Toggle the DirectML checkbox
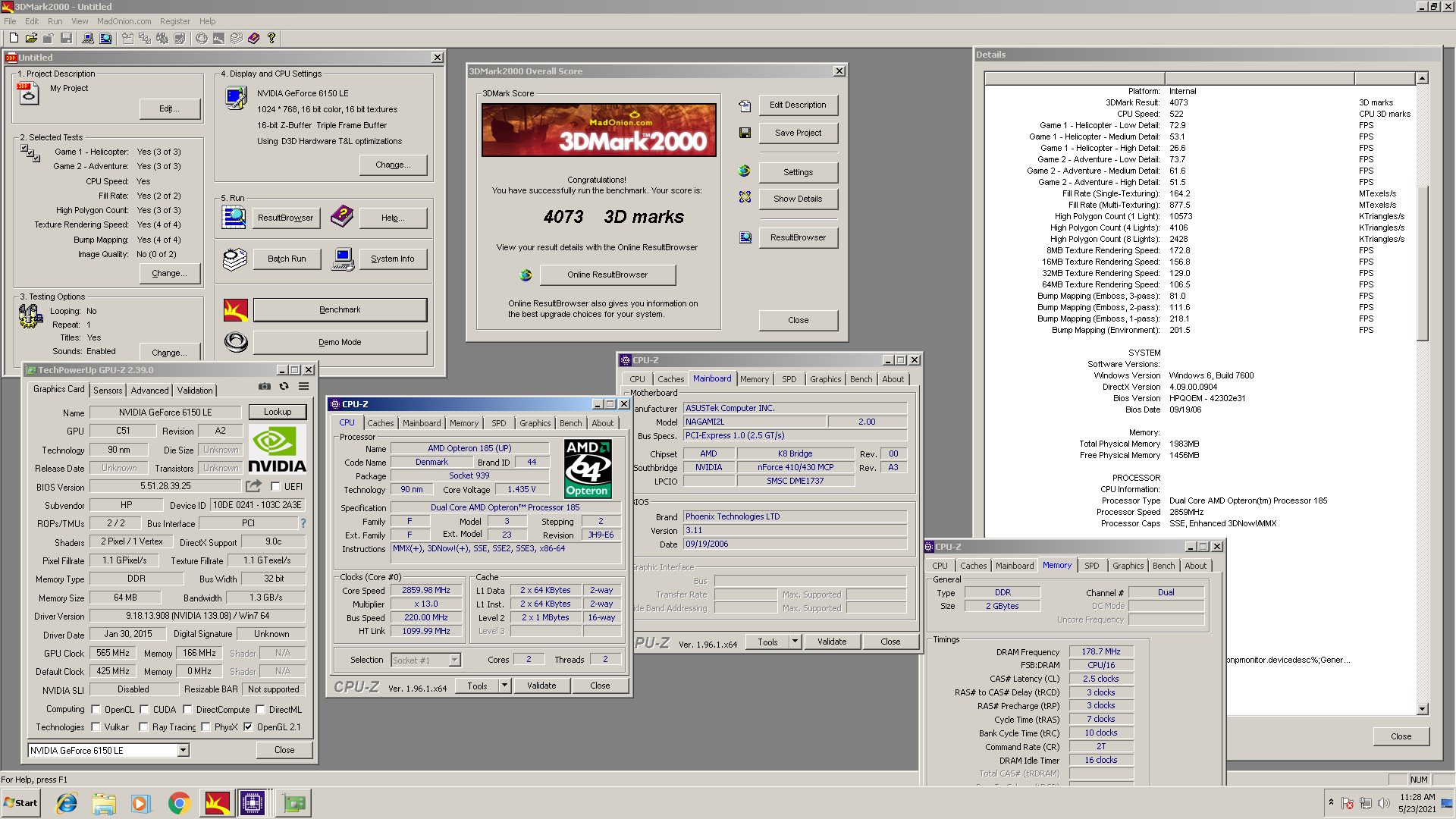Viewport: 1456px width, 819px height. click(260, 710)
